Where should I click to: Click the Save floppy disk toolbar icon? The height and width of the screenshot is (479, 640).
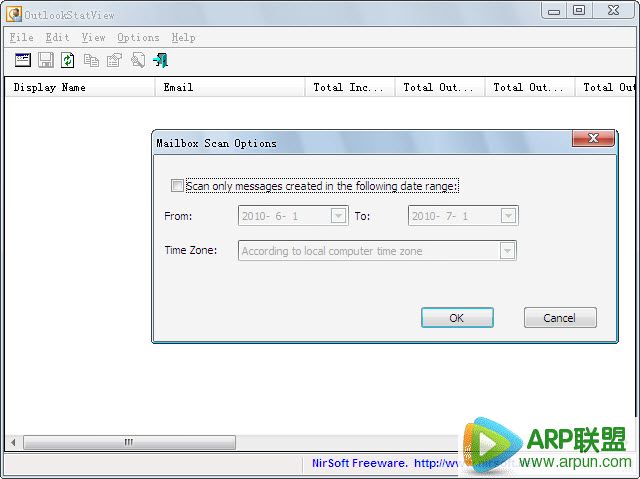click(46, 60)
